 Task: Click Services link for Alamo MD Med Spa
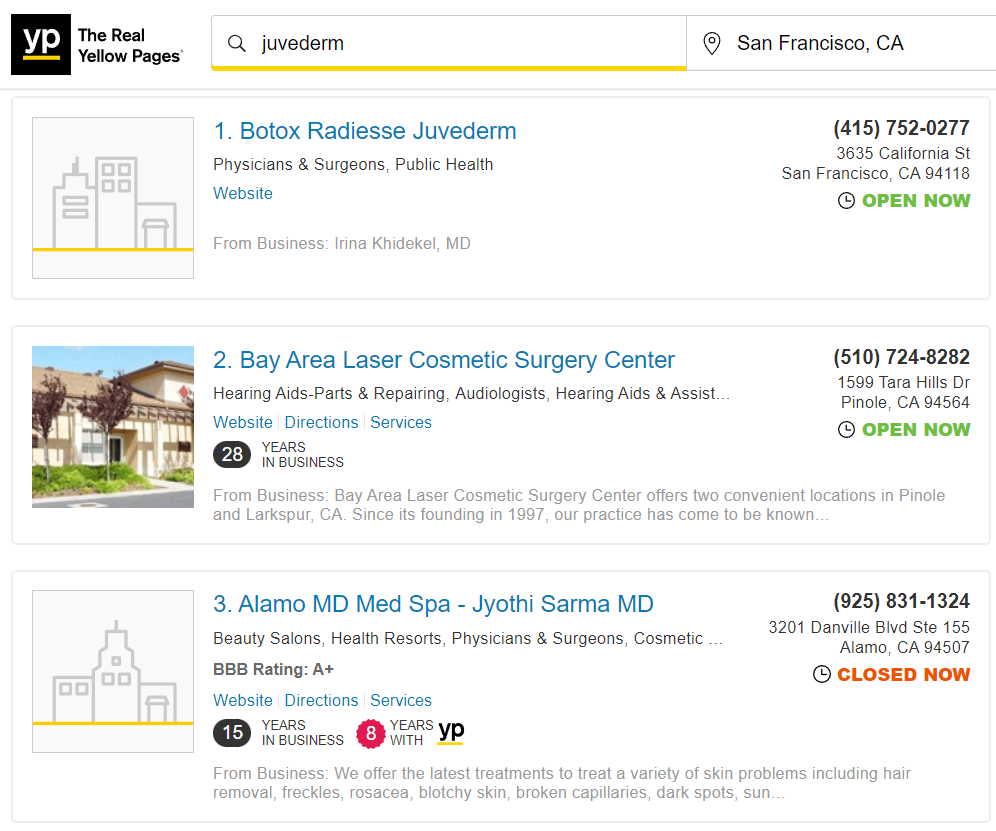(x=401, y=700)
